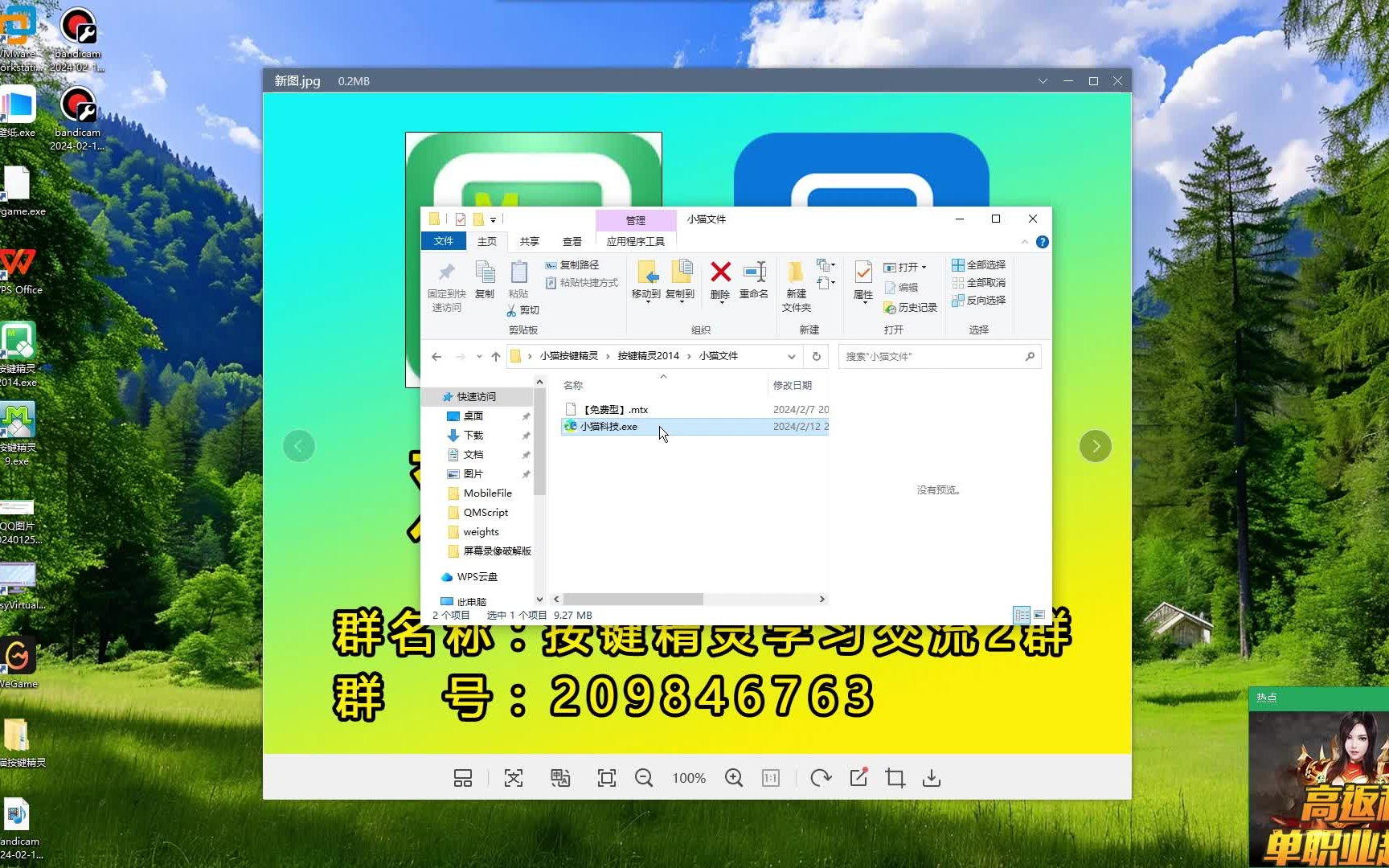
Task: Open the 打开 dropdown in ribbon
Action: 905,267
